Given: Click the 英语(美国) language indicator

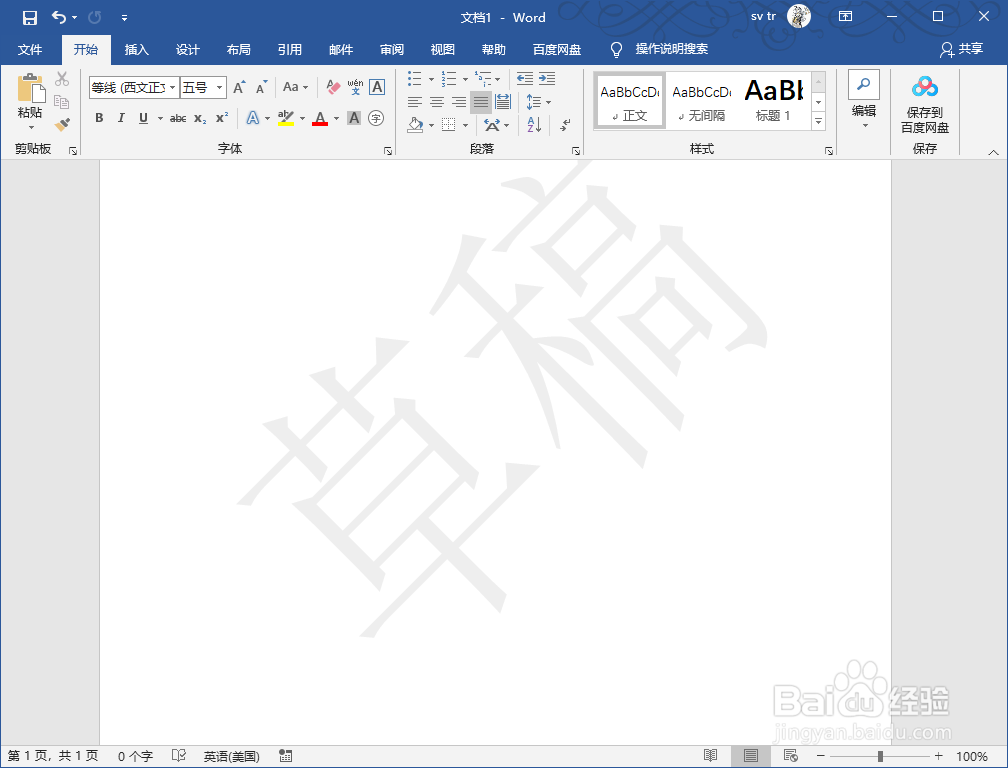Looking at the screenshot, I should pyautogui.click(x=231, y=756).
